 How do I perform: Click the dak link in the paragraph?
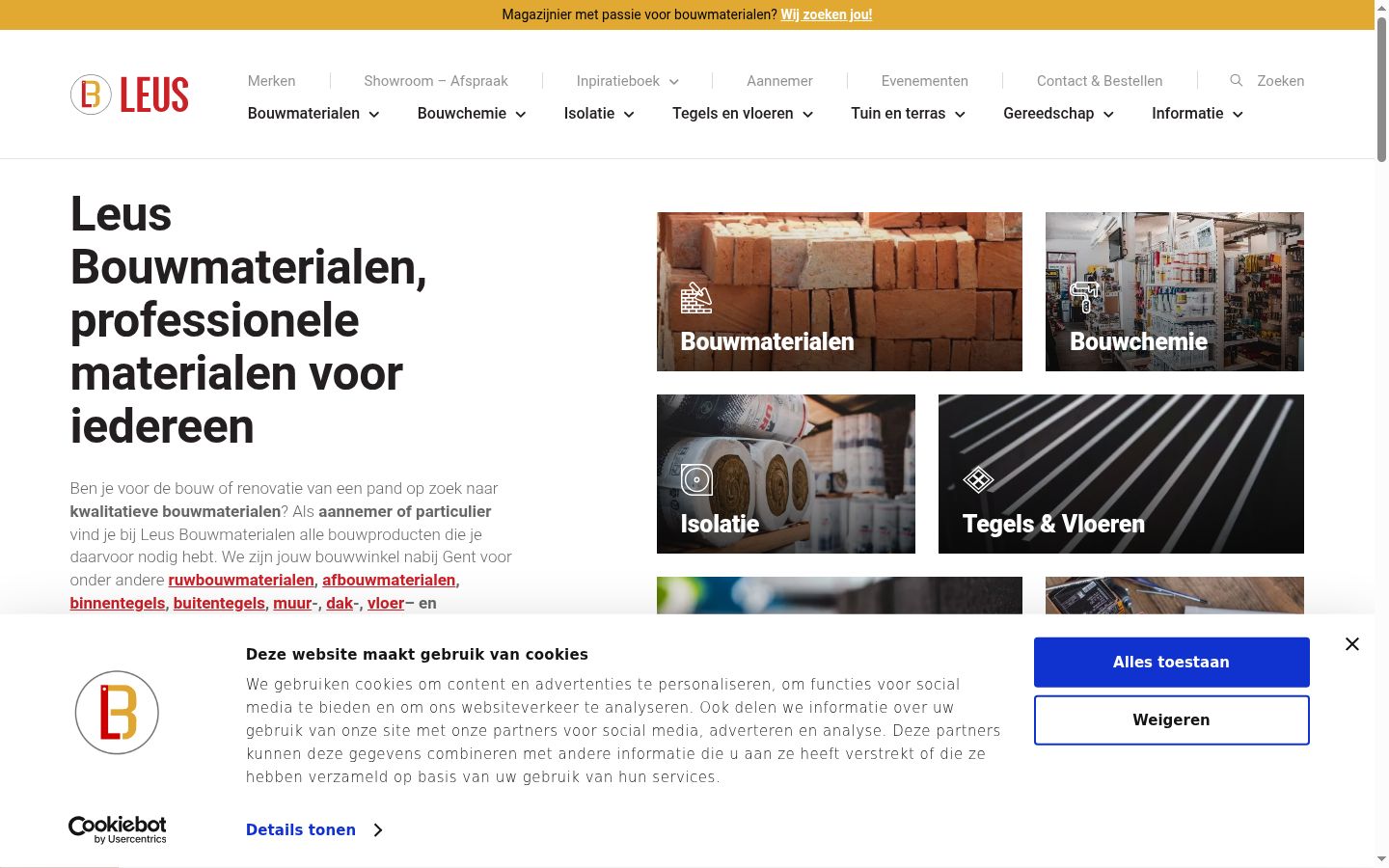(340, 603)
